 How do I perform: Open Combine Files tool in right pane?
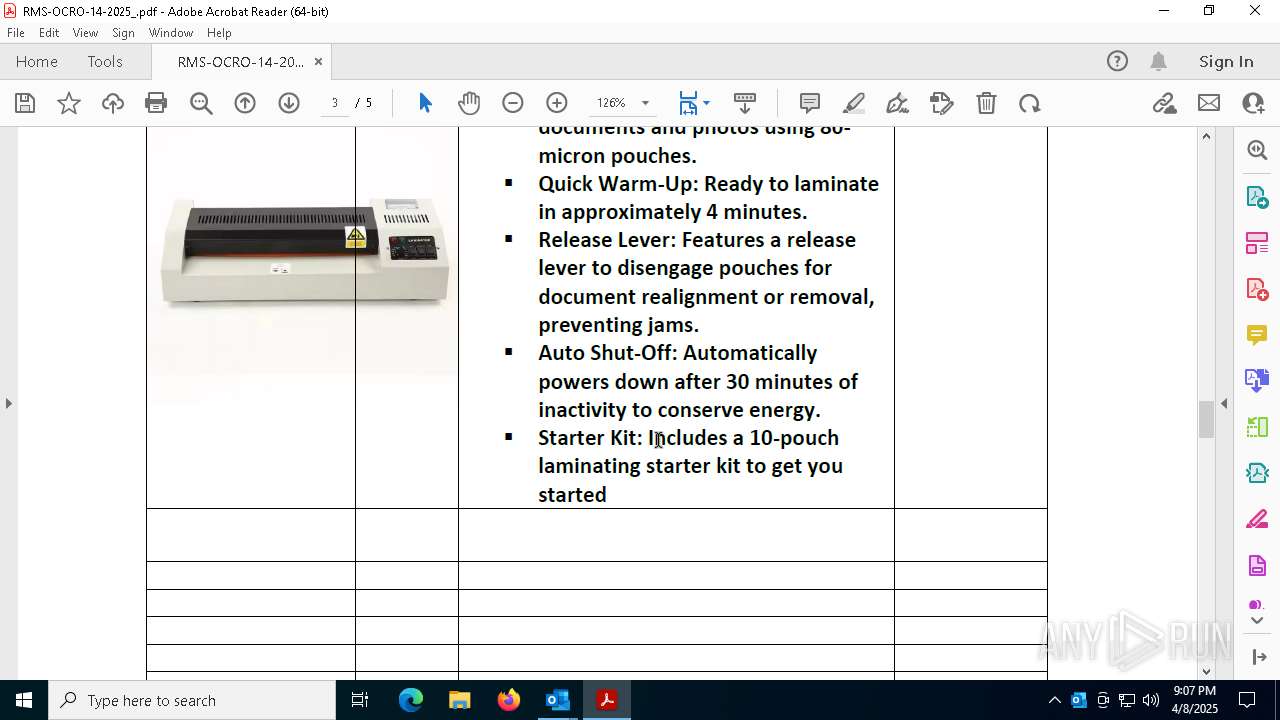(x=1257, y=380)
